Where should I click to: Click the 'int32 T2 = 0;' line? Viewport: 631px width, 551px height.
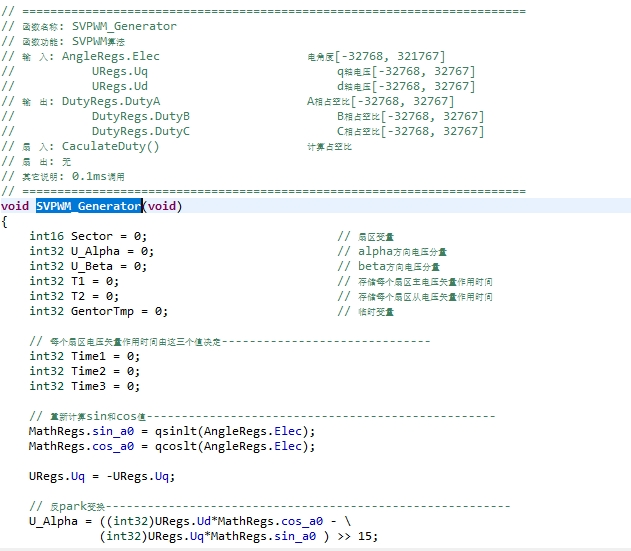74,296
